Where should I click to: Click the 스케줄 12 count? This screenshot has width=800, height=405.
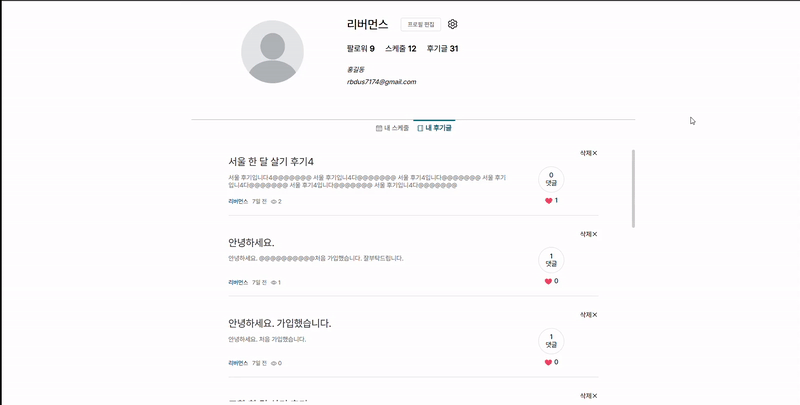pos(401,49)
